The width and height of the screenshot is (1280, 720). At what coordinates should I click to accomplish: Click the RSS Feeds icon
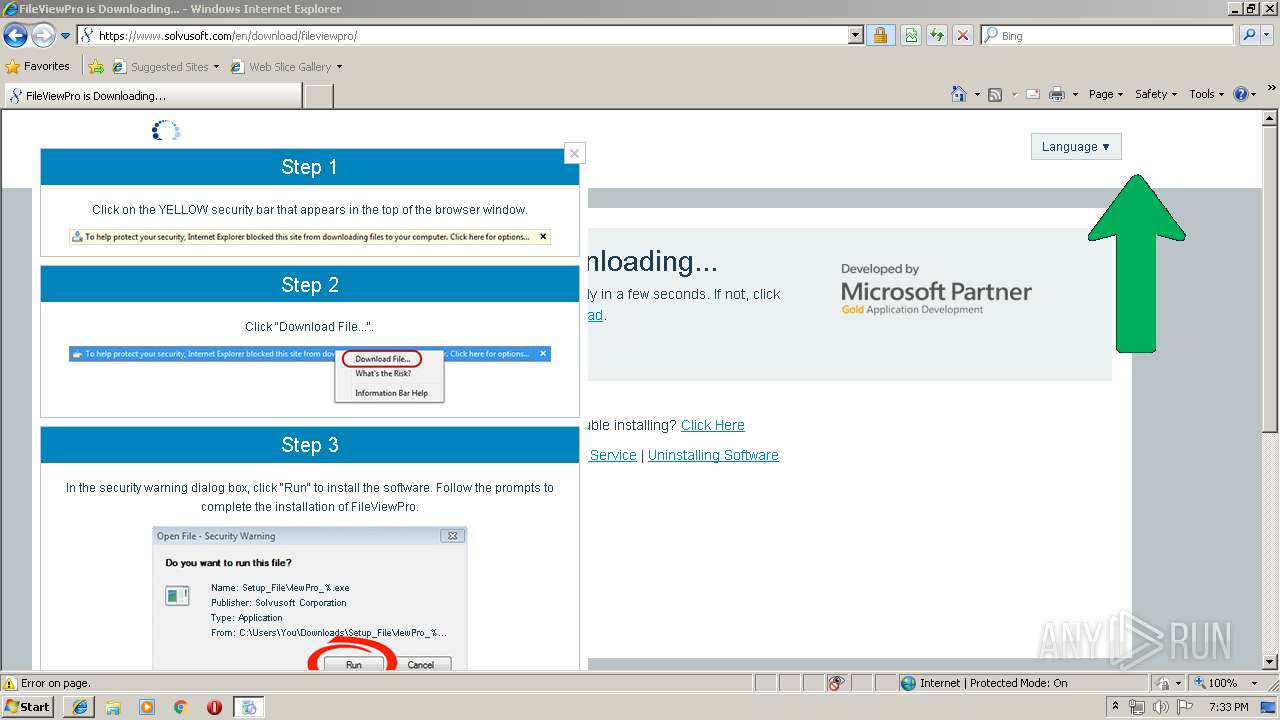coord(995,94)
